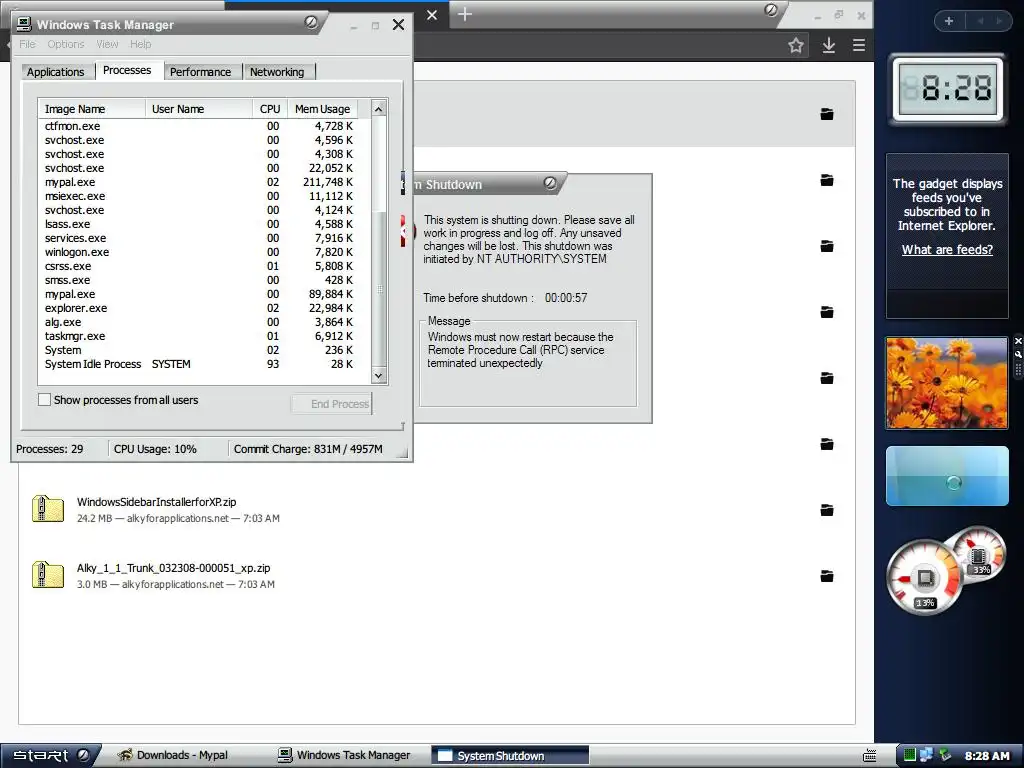This screenshot has height=768, width=1024.
Task: Click the network tray icon
Action: click(926, 756)
